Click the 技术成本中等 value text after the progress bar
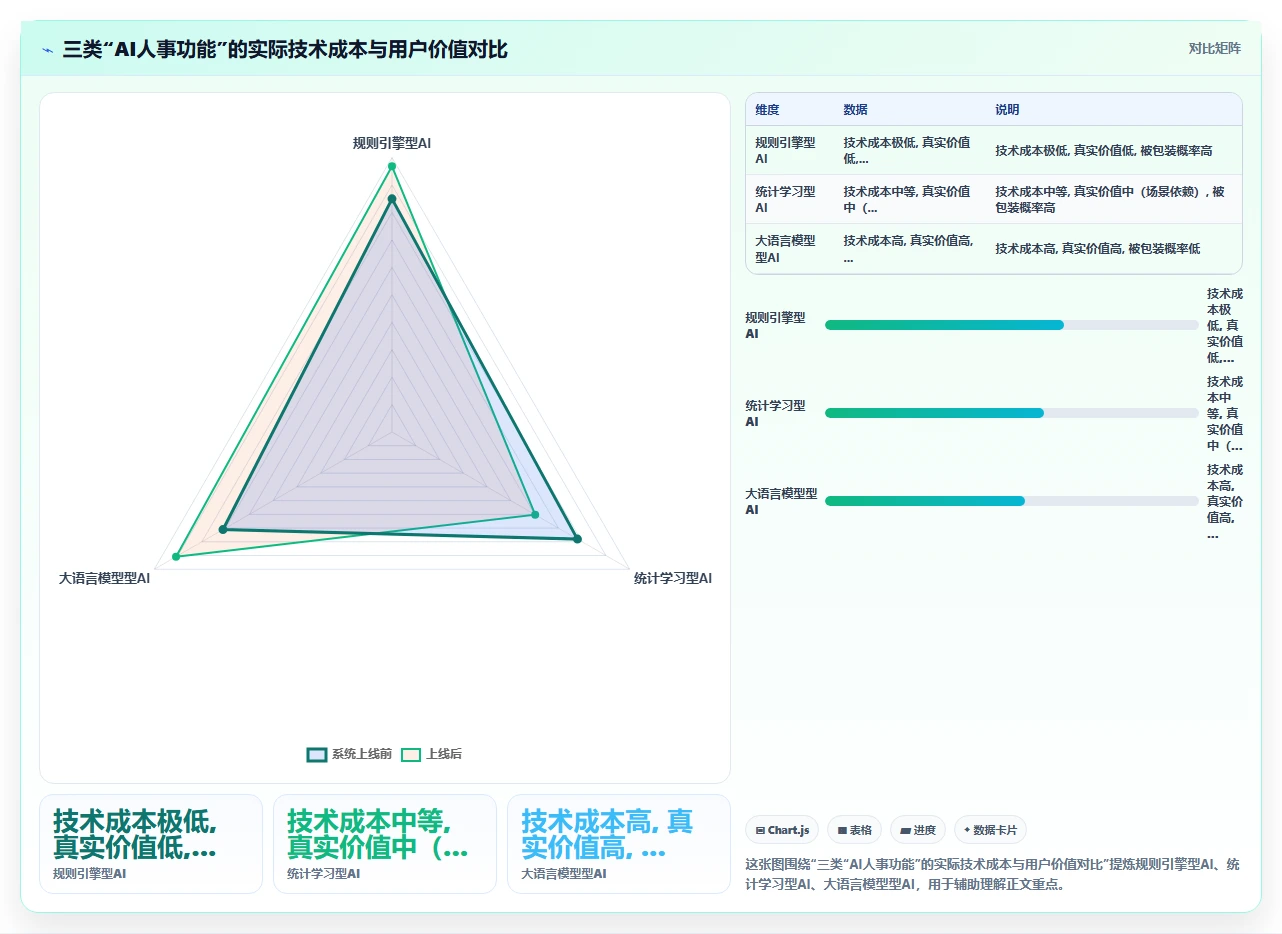The image size is (1282, 934). pyautogui.click(x=1225, y=413)
